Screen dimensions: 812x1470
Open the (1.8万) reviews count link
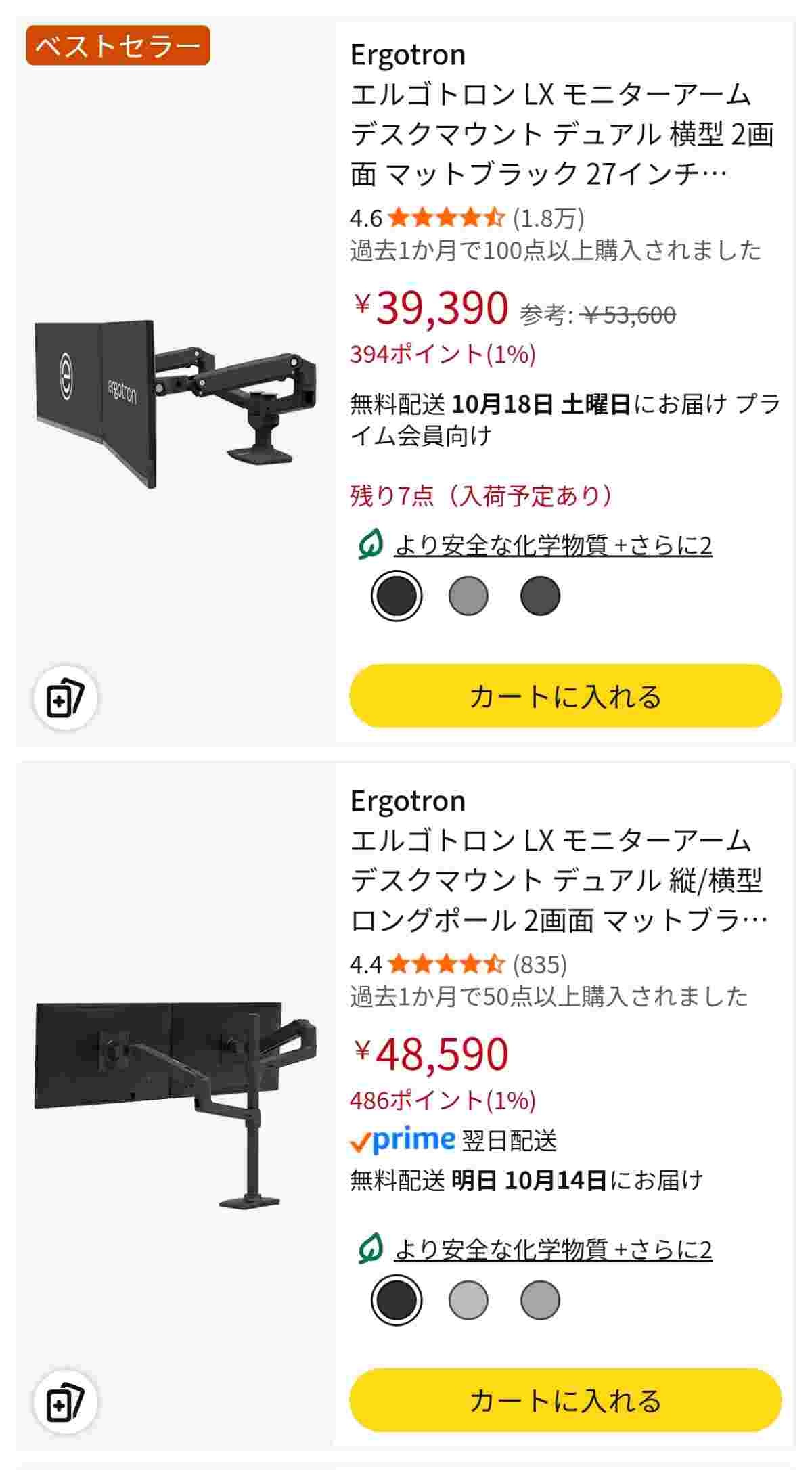pos(549,218)
